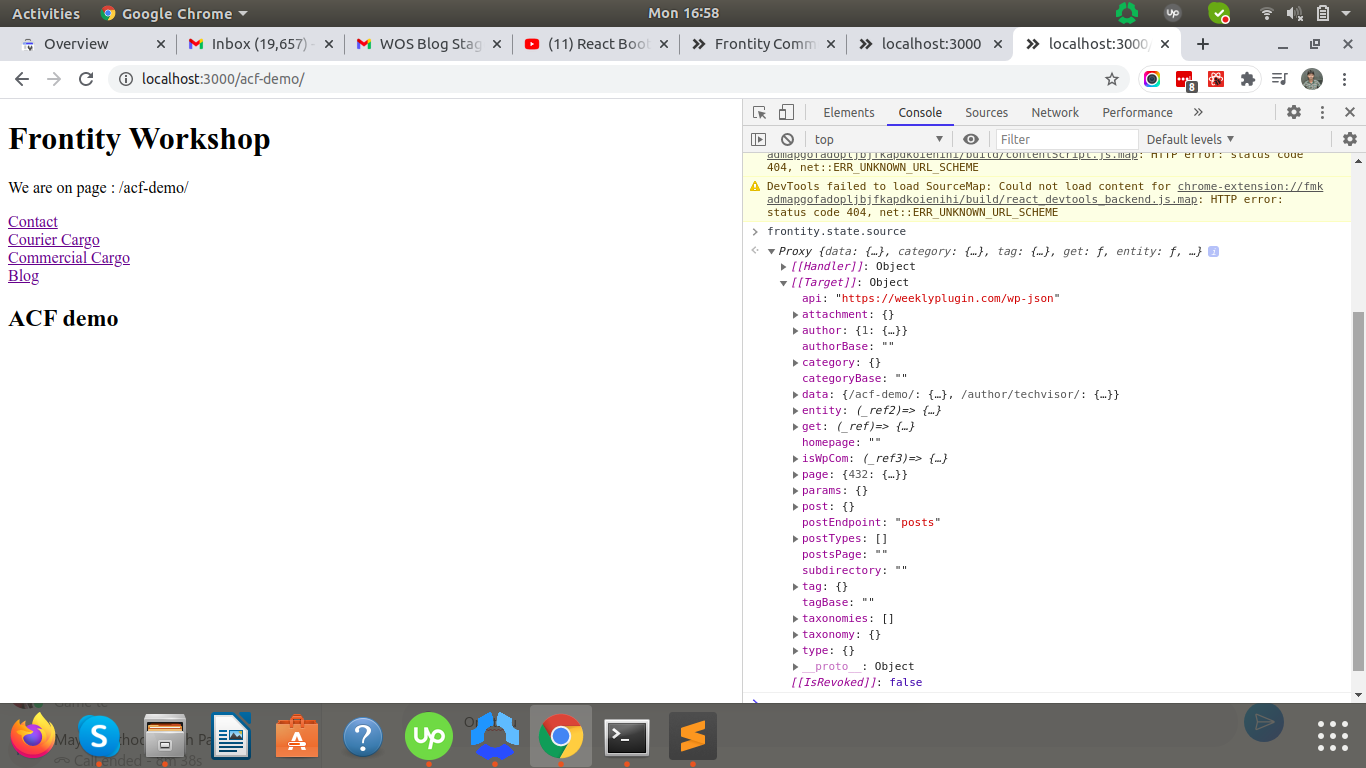The height and width of the screenshot is (768, 1366).
Task: Click the inspect element picker icon
Action: pyautogui.click(x=759, y=113)
